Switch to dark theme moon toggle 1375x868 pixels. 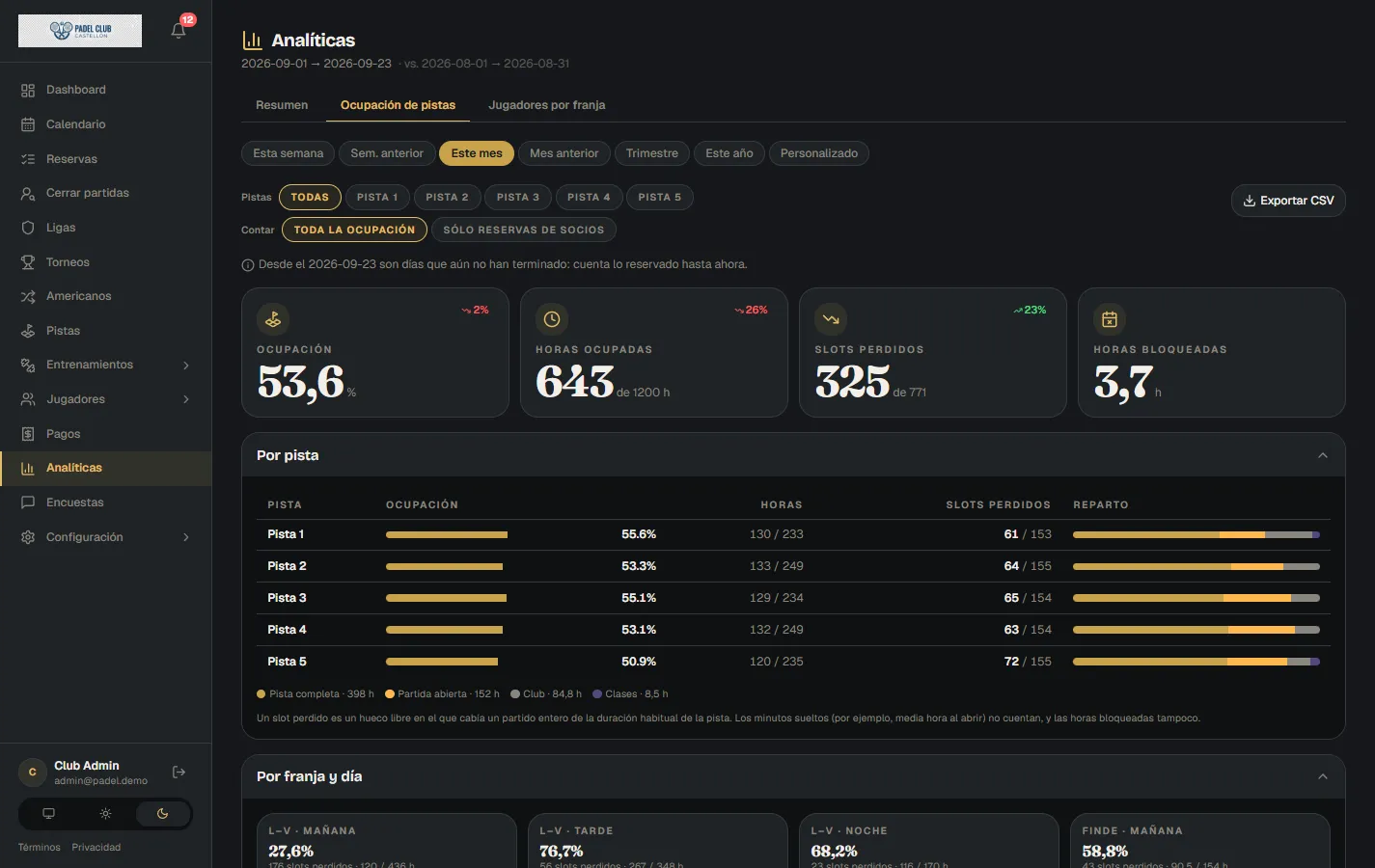162,814
